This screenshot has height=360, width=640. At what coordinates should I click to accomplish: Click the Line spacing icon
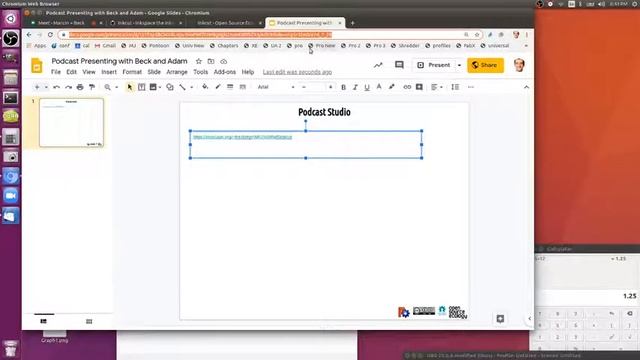click(455, 87)
